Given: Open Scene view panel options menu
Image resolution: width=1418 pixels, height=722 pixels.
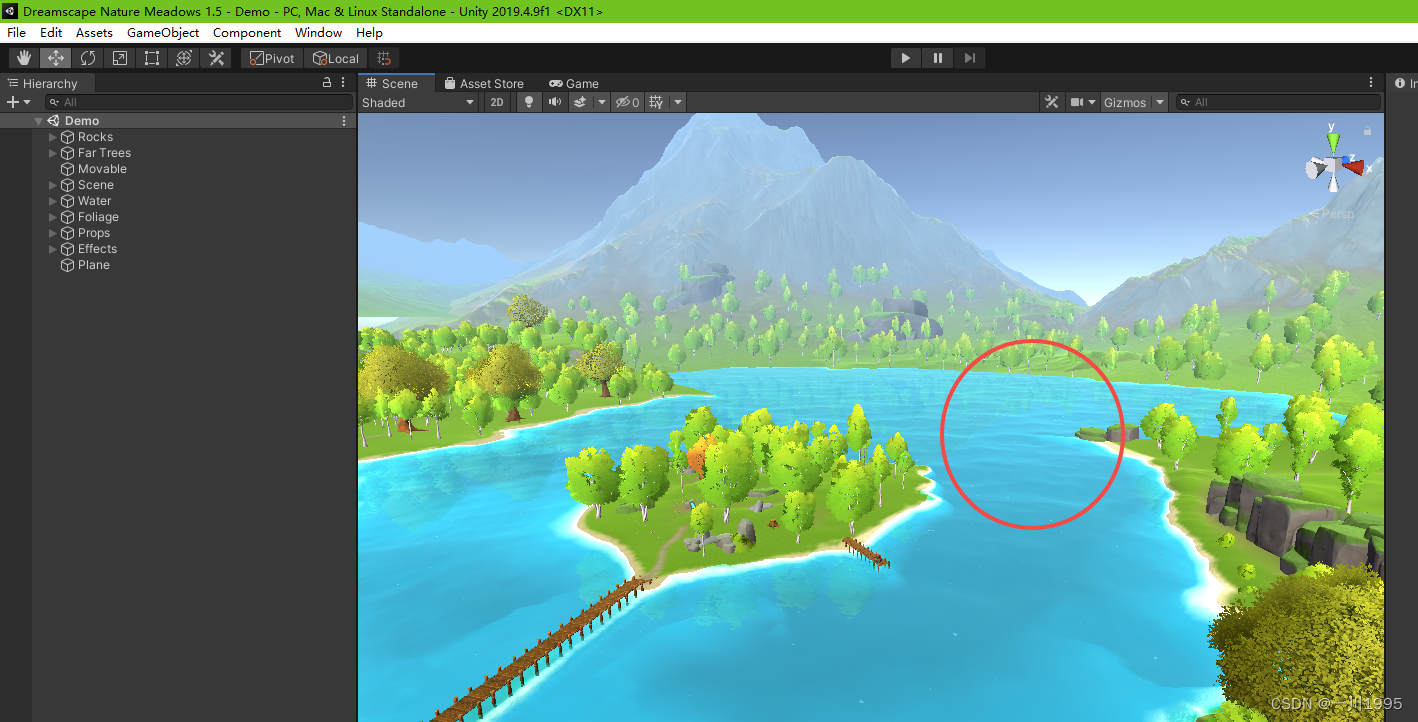Looking at the screenshot, I should coord(1371,83).
